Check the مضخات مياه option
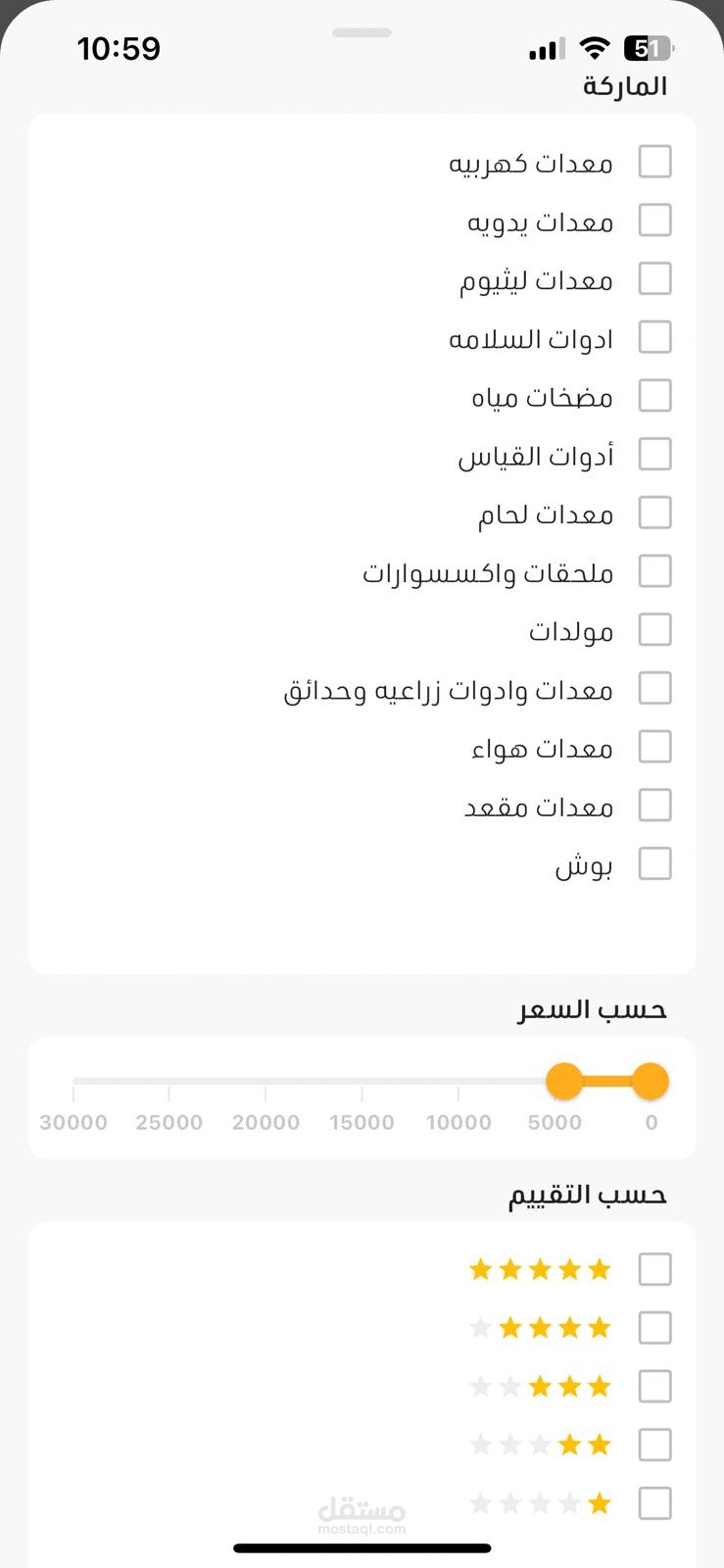The image size is (724, 1568). click(654, 396)
